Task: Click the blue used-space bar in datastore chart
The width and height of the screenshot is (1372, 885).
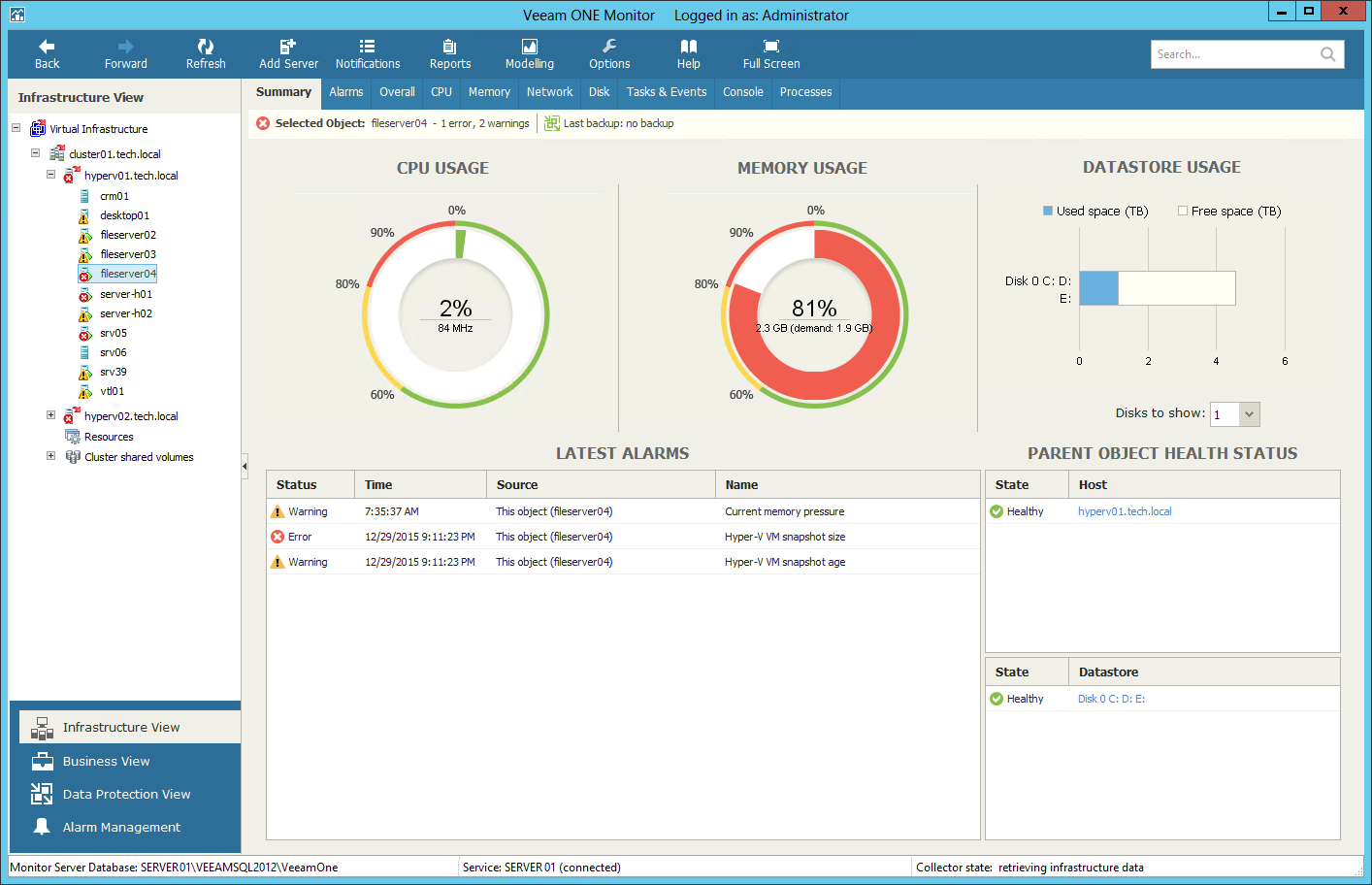Action: tap(1098, 288)
